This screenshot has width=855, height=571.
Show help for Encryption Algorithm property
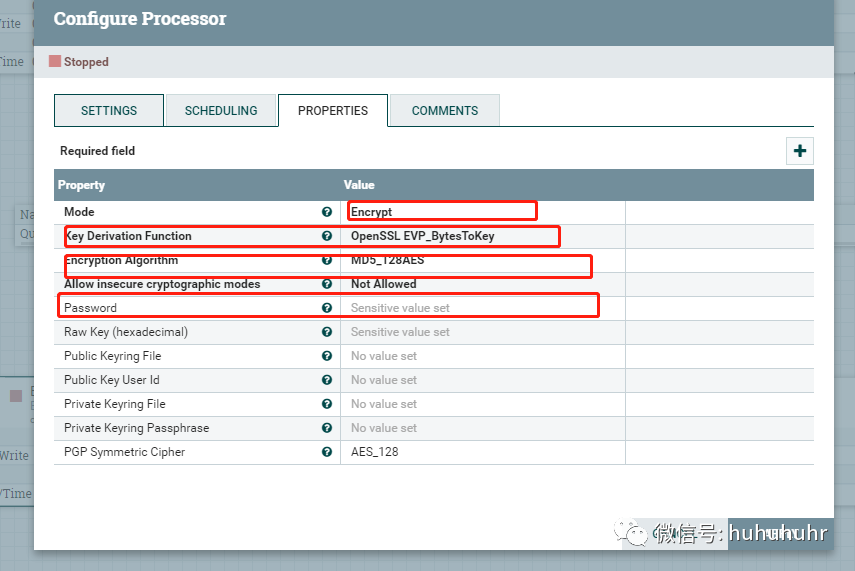[x=327, y=260]
